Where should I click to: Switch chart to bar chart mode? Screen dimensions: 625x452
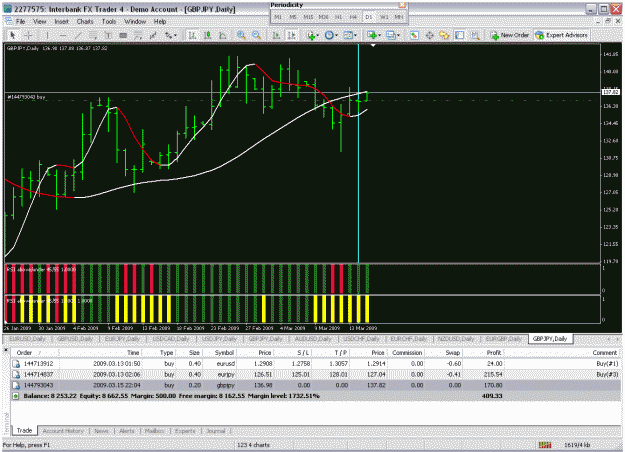click(192, 35)
